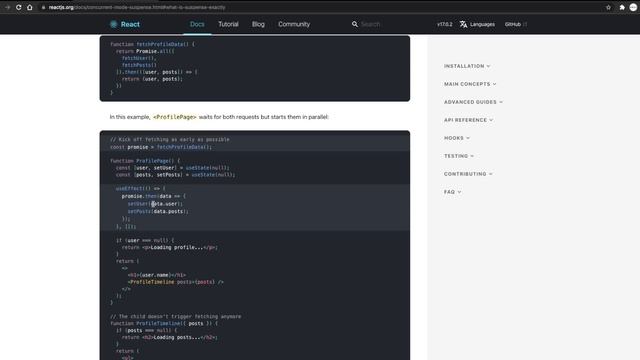Image resolution: width=640 pixels, height=360 pixels.
Task: Open the browser profile avatar
Action: tap(633, 7)
